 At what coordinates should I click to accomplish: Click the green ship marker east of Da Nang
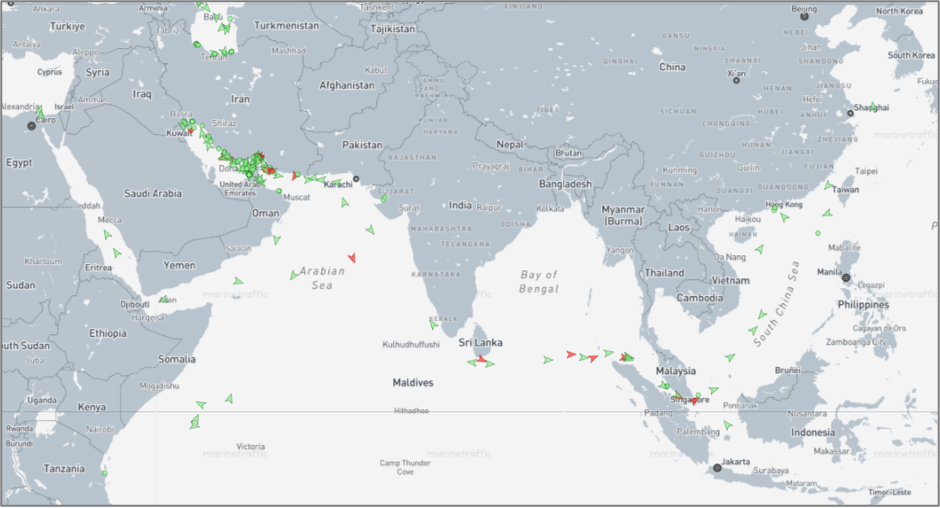760,249
